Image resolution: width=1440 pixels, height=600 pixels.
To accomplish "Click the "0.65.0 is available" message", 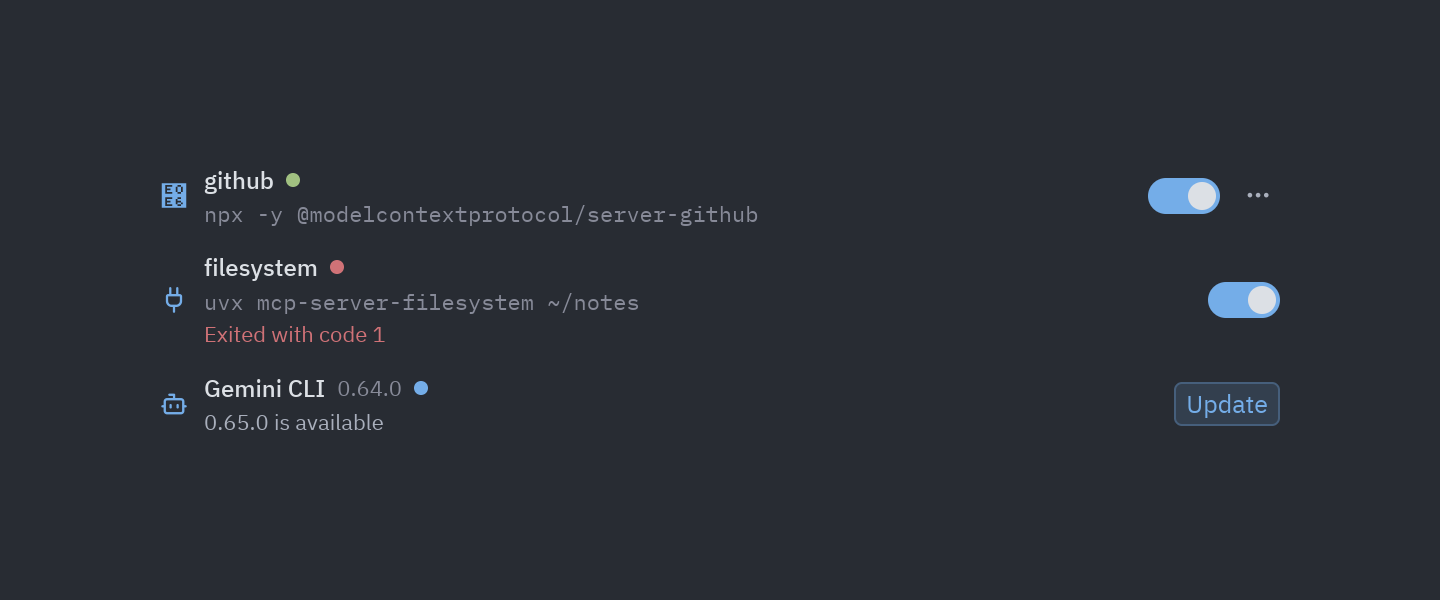I will (294, 423).
